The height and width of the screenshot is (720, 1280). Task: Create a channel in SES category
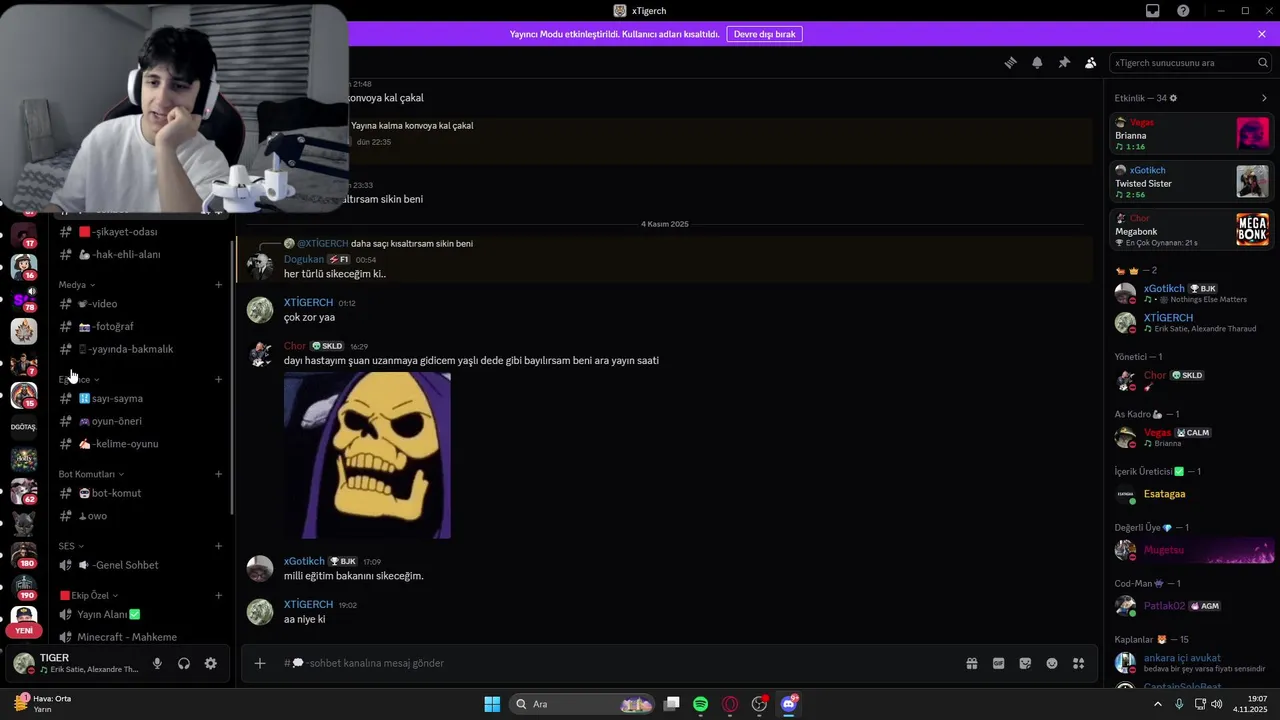[219, 546]
